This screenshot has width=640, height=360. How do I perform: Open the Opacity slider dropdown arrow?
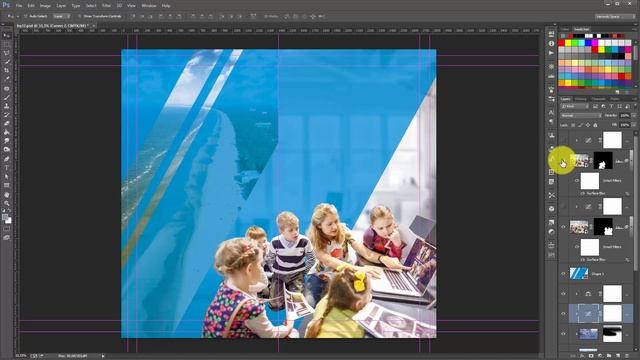pos(634,116)
